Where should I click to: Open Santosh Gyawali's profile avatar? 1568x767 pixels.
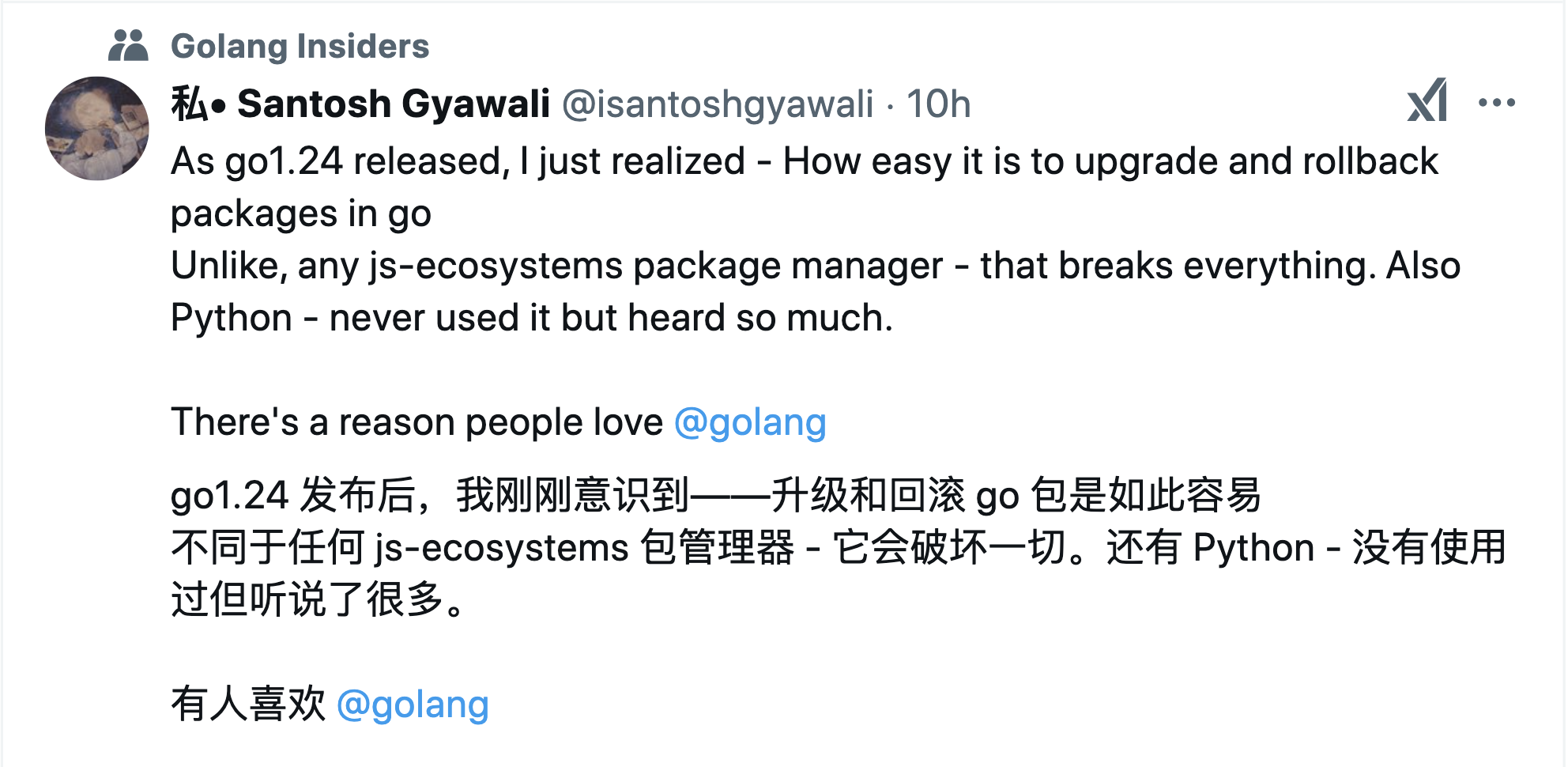pyautogui.click(x=97, y=128)
